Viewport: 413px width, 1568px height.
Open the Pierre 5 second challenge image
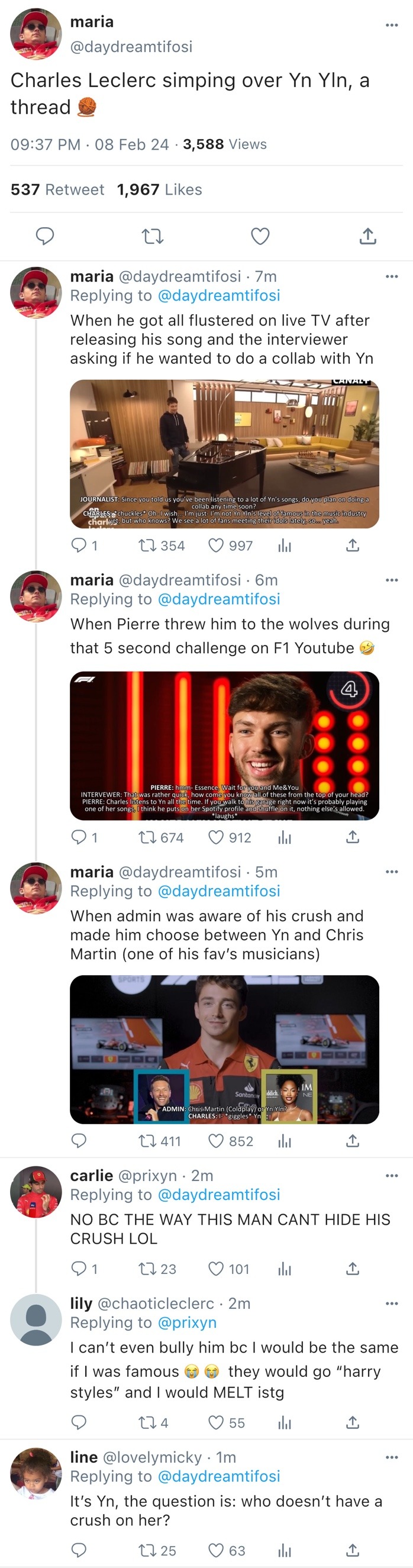coord(224,745)
